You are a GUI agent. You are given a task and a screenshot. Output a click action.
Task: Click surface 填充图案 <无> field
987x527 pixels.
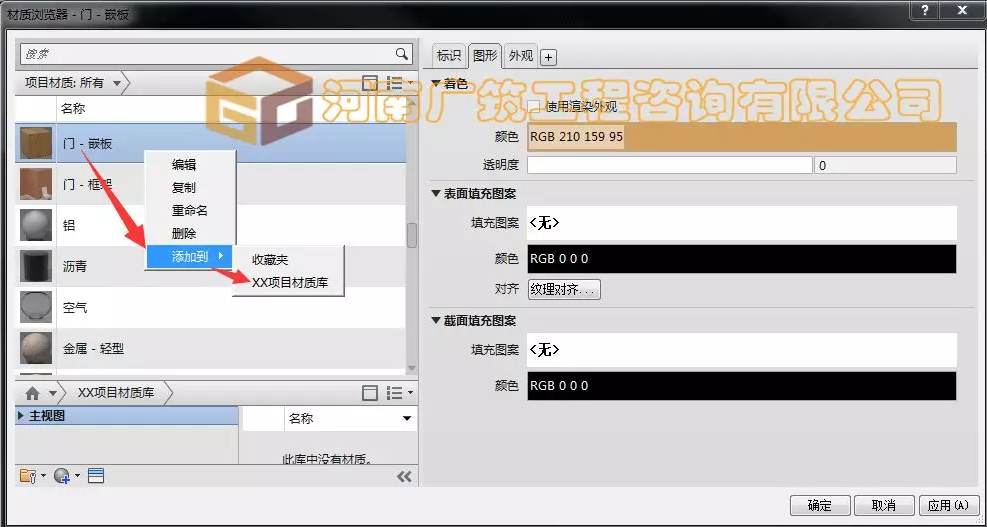[742, 223]
